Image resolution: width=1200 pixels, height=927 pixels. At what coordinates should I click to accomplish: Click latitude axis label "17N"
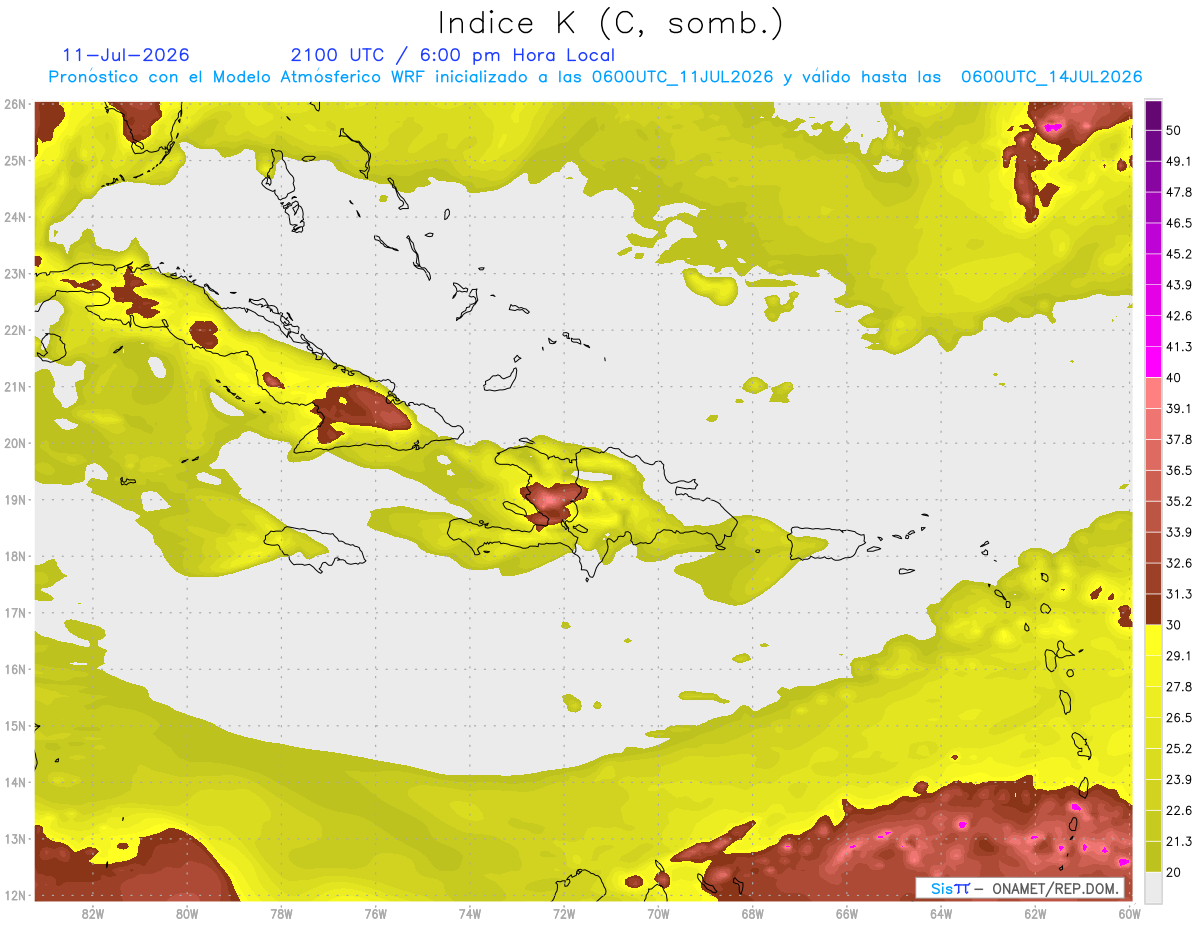click(14, 612)
